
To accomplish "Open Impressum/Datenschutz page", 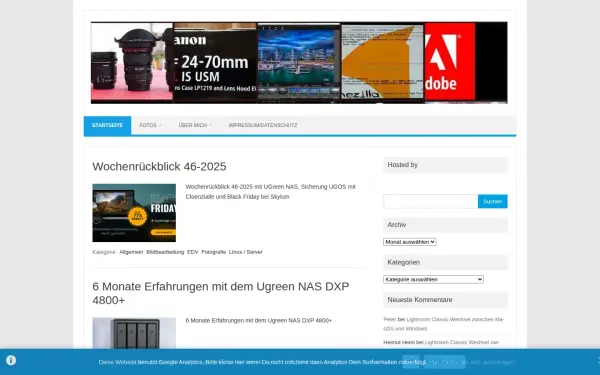I will [x=263, y=126].
